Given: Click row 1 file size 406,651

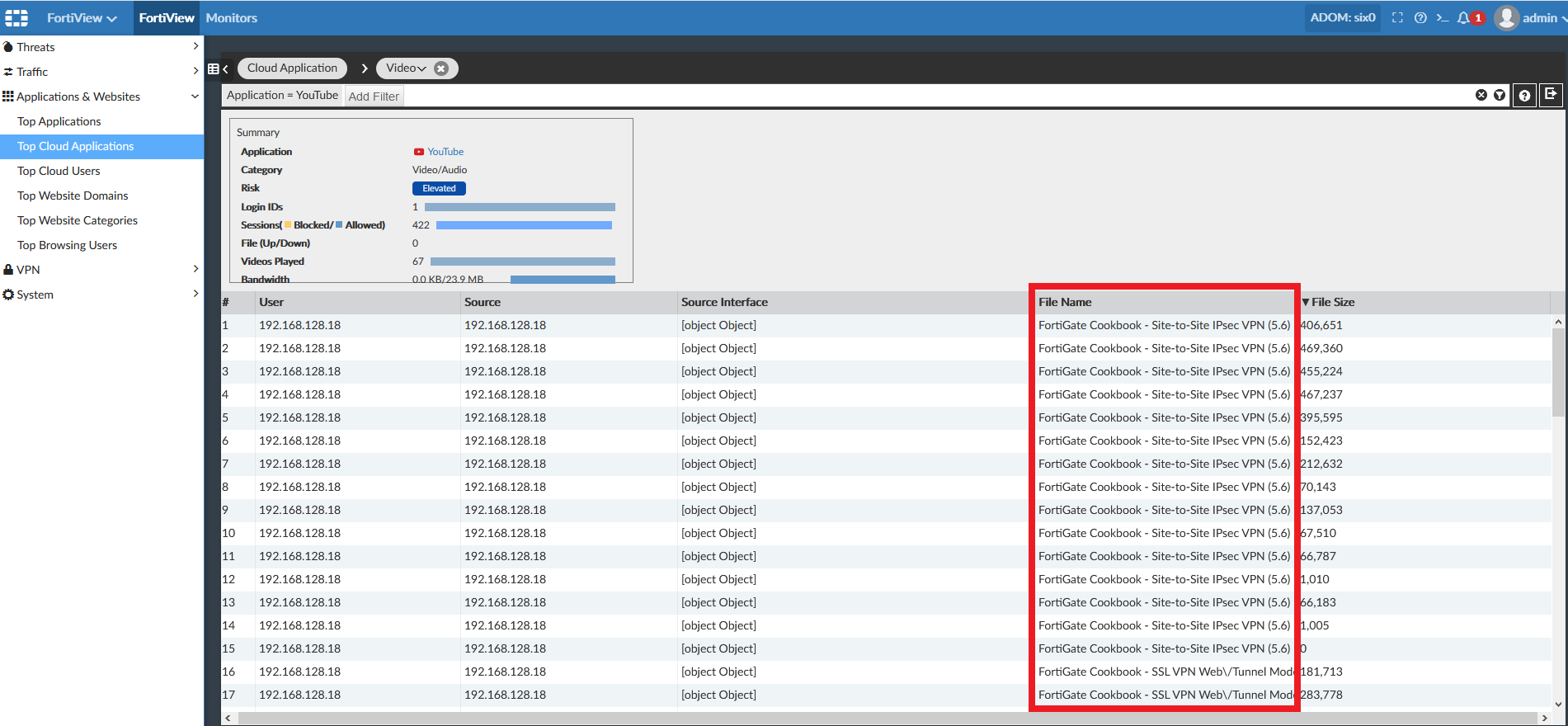Looking at the screenshot, I should point(1321,325).
